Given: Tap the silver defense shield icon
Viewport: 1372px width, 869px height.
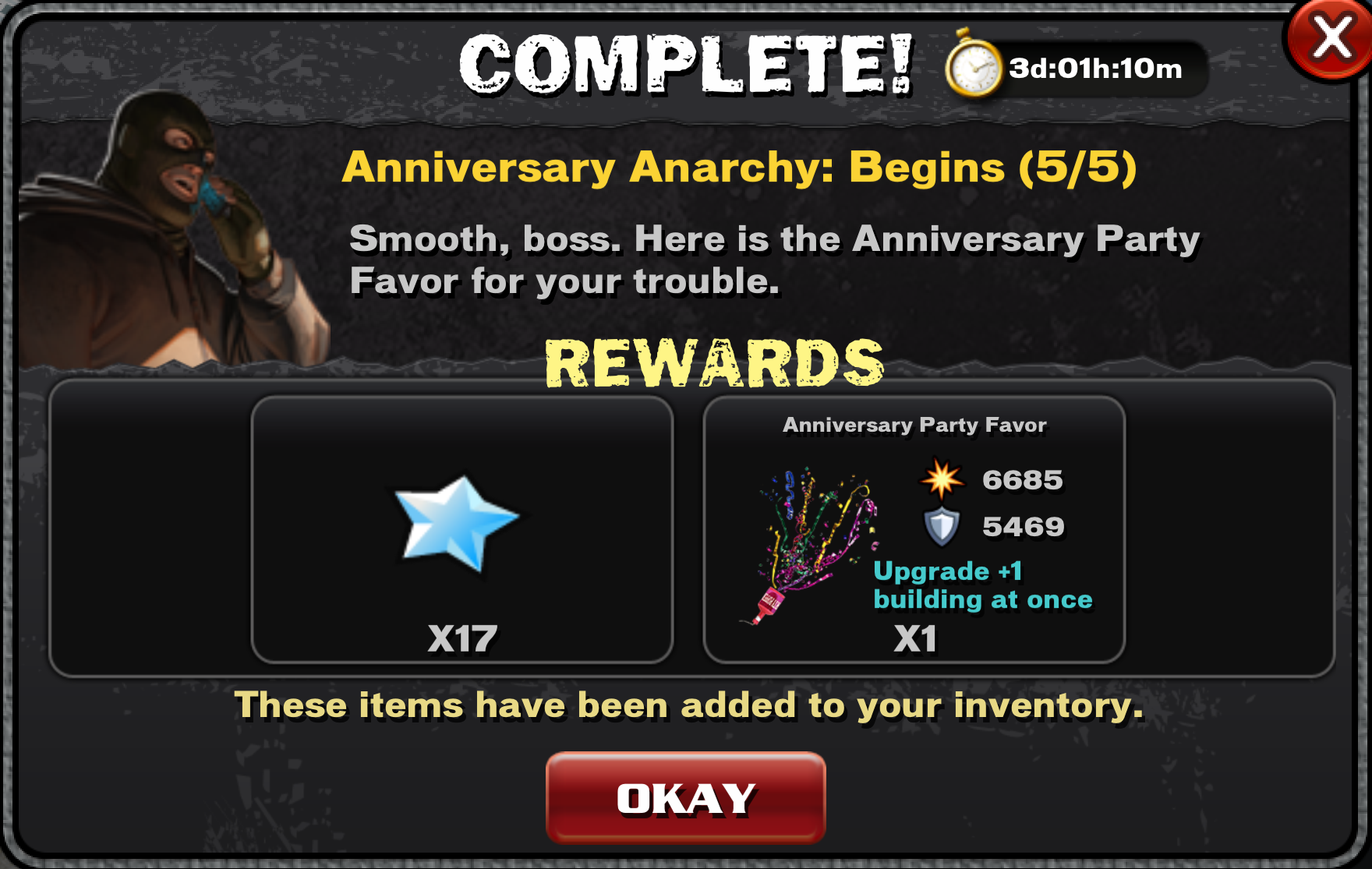Looking at the screenshot, I should click(942, 527).
